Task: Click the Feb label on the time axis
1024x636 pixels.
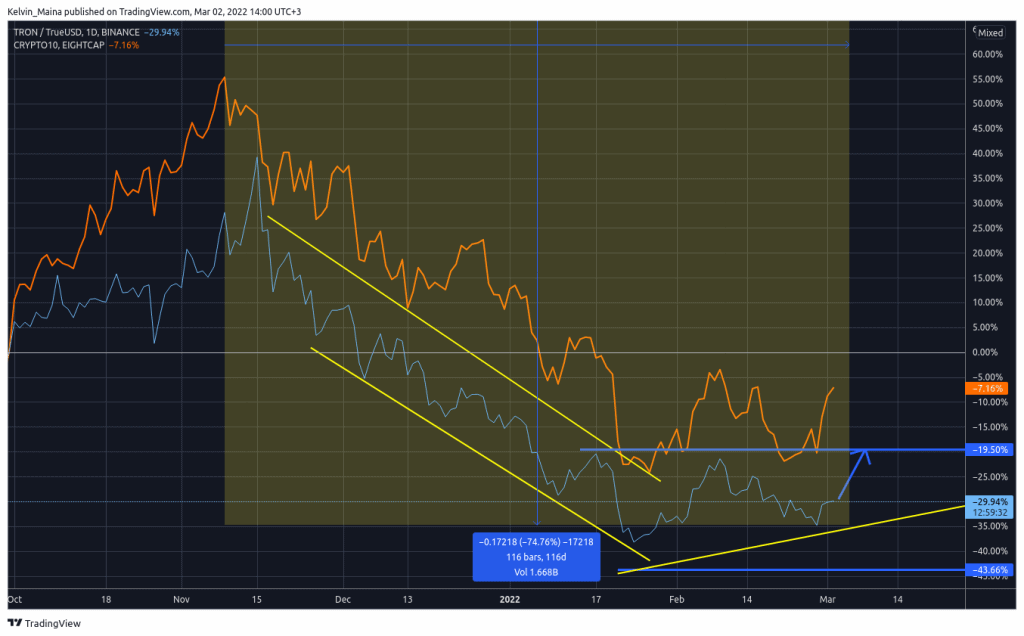Action: click(x=677, y=599)
